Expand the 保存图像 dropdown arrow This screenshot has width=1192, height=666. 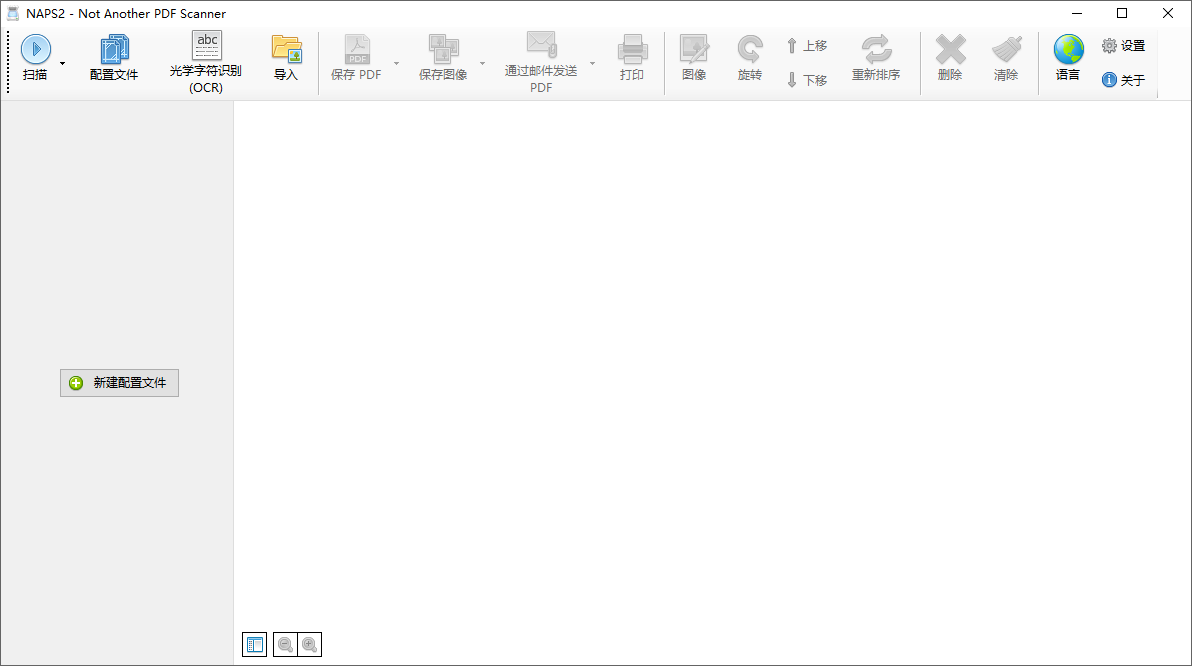[482, 63]
